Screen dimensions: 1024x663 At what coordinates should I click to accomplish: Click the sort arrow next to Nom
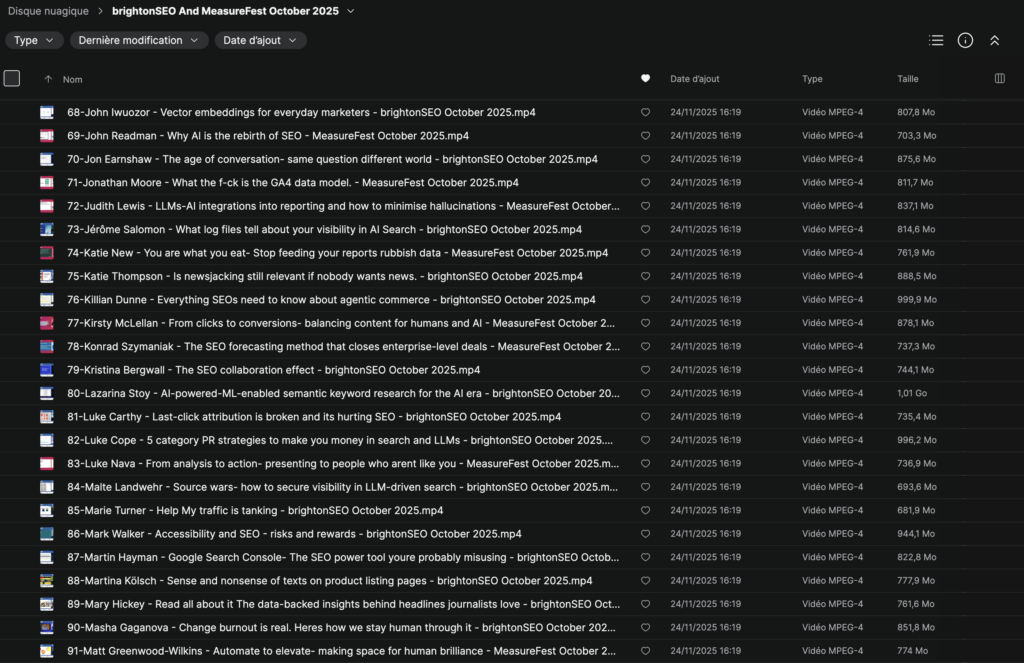48,79
